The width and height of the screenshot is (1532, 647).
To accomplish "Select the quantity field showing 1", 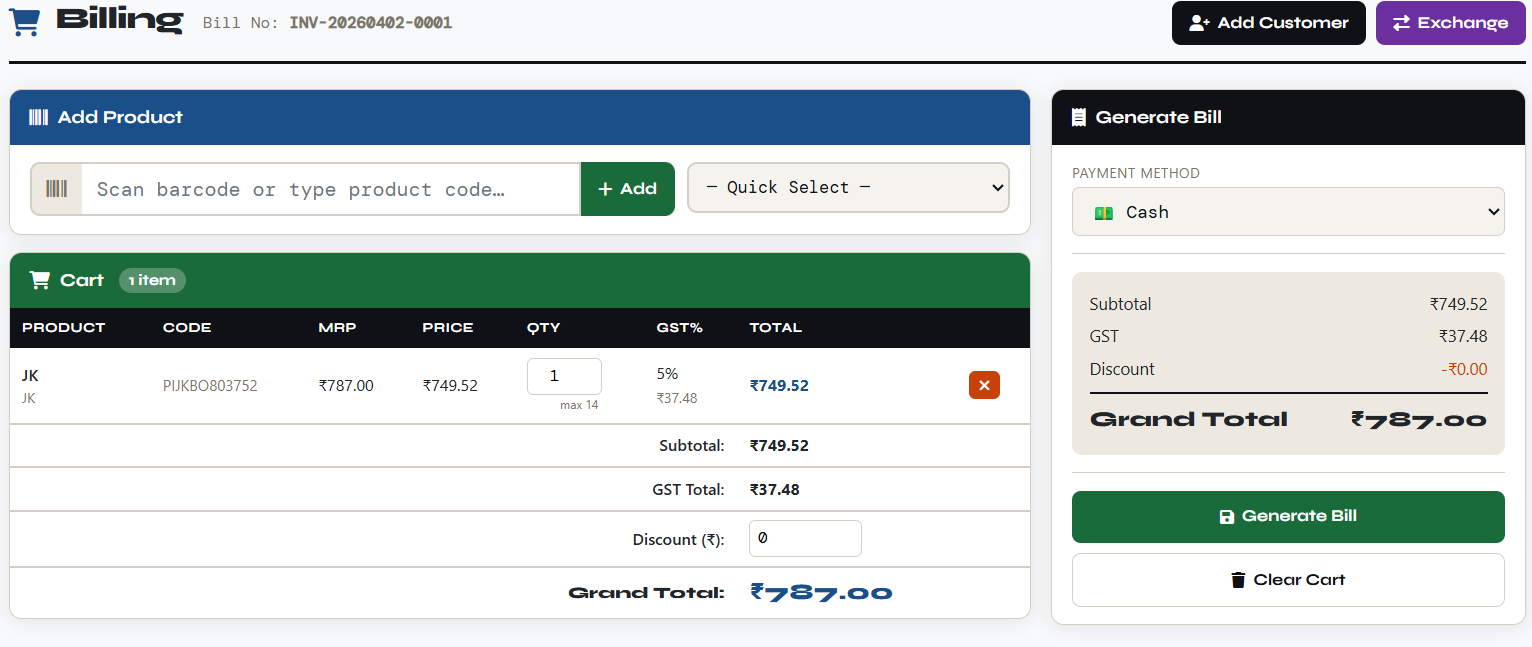I will (564, 376).
